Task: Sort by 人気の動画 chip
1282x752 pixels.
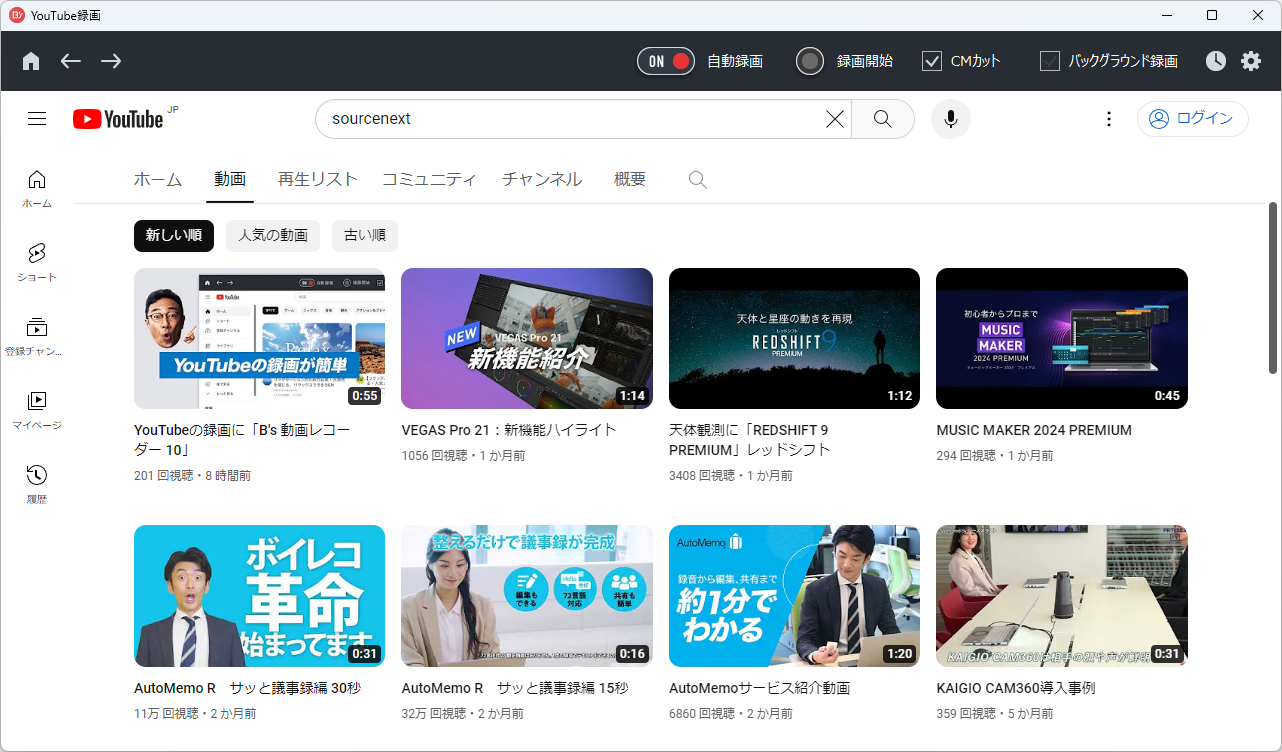Action: pos(273,236)
